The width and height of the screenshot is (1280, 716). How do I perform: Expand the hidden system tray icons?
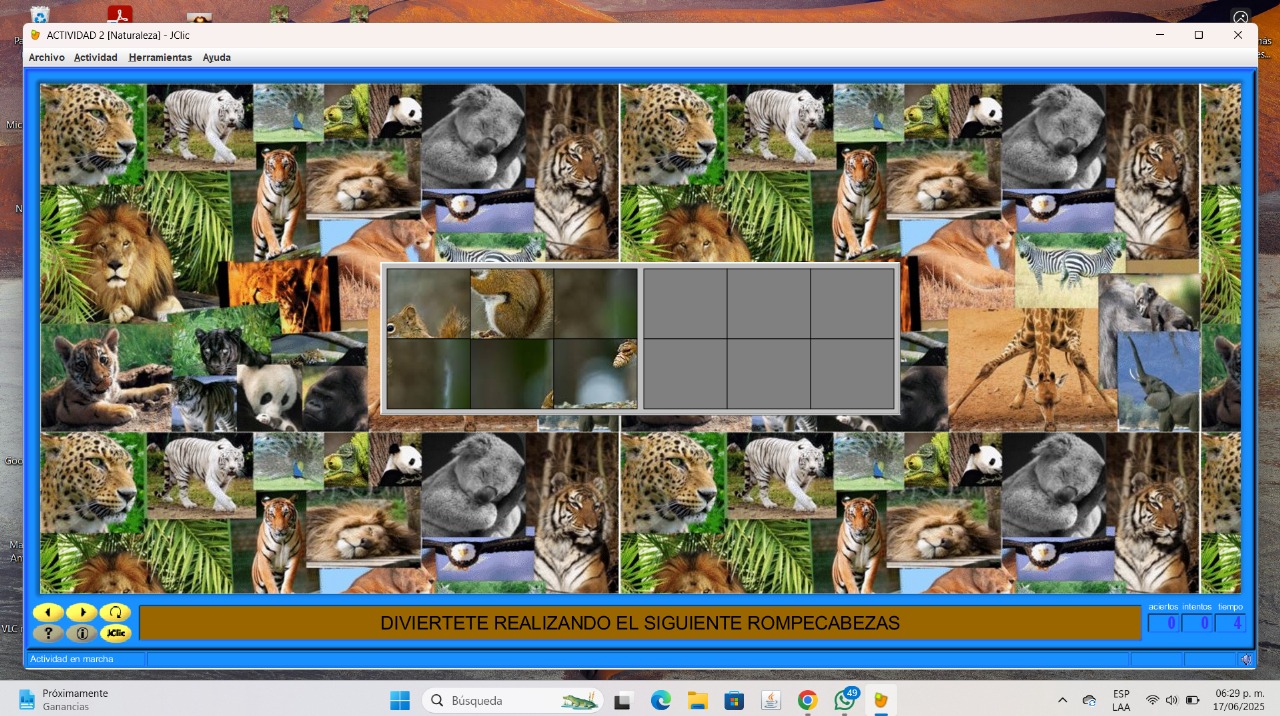tap(1062, 700)
